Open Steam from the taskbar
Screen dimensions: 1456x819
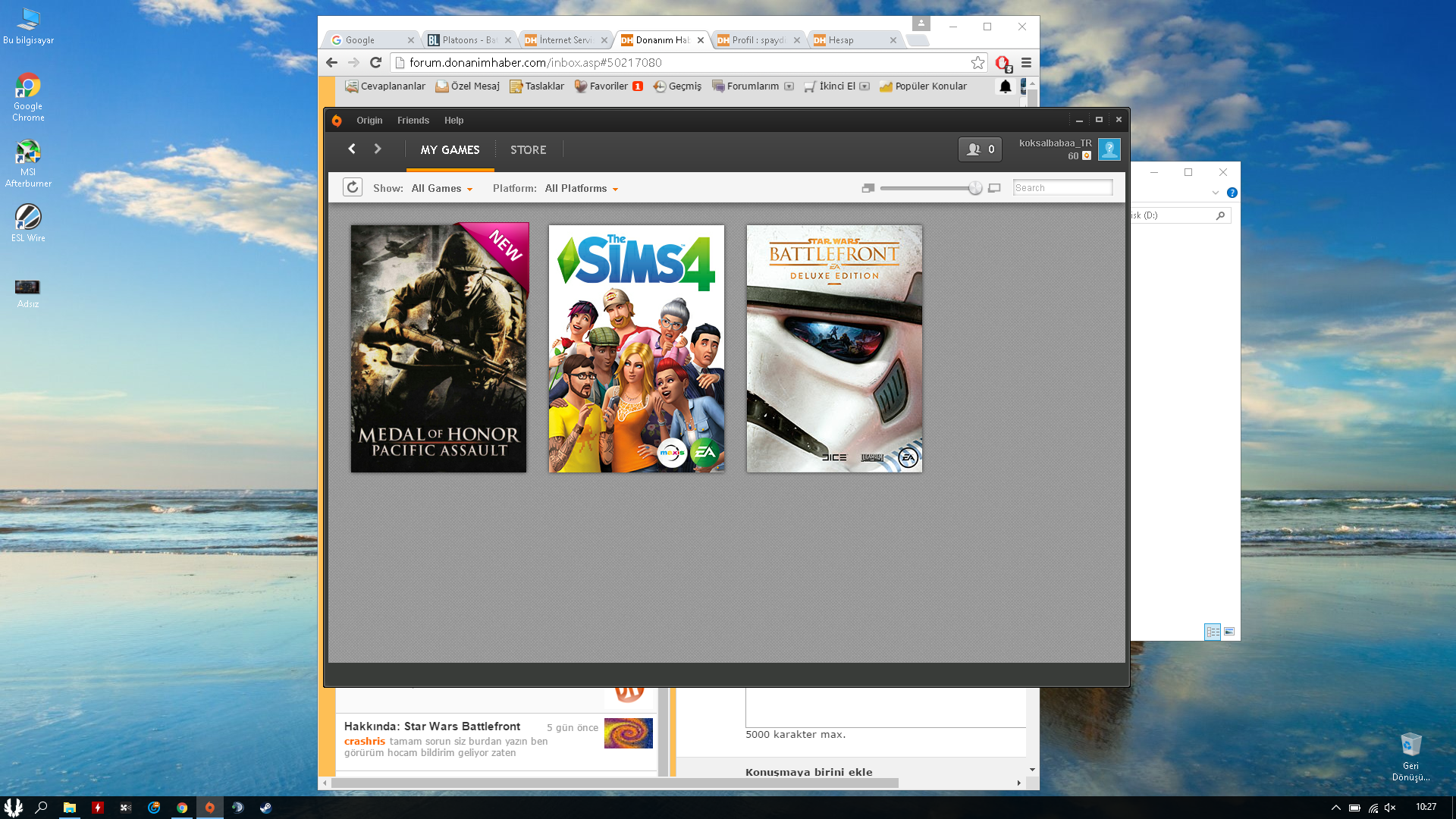[265, 808]
